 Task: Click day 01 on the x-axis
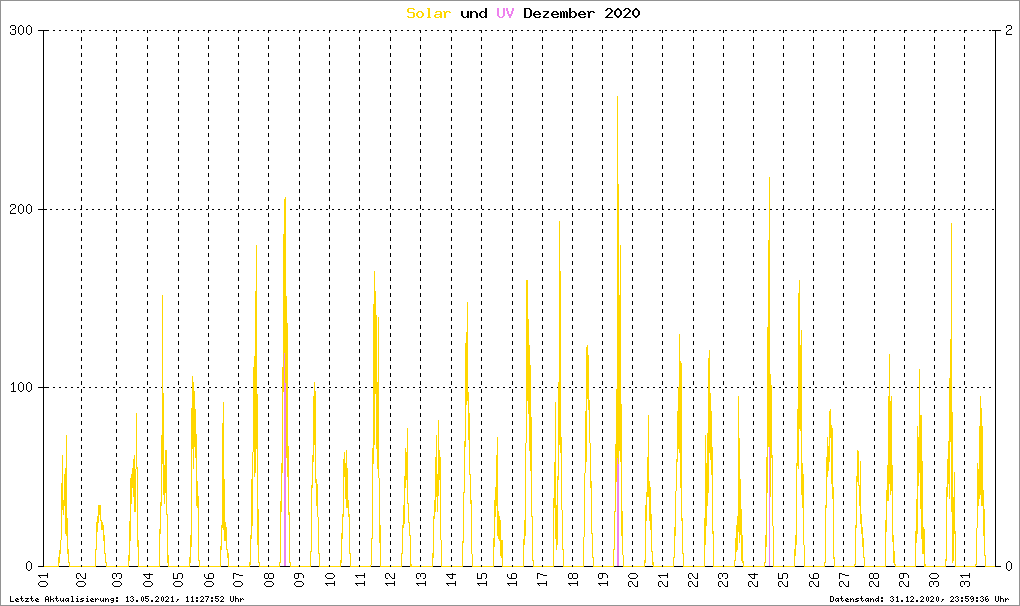click(44, 581)
